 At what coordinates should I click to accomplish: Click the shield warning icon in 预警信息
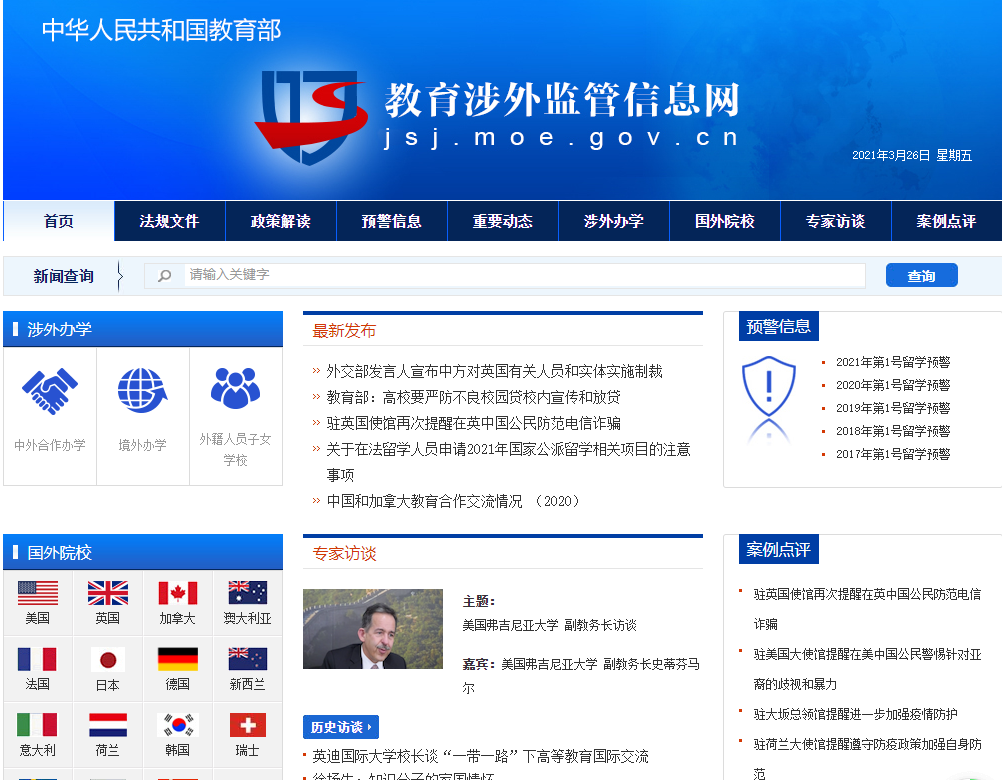pos(769,387)
